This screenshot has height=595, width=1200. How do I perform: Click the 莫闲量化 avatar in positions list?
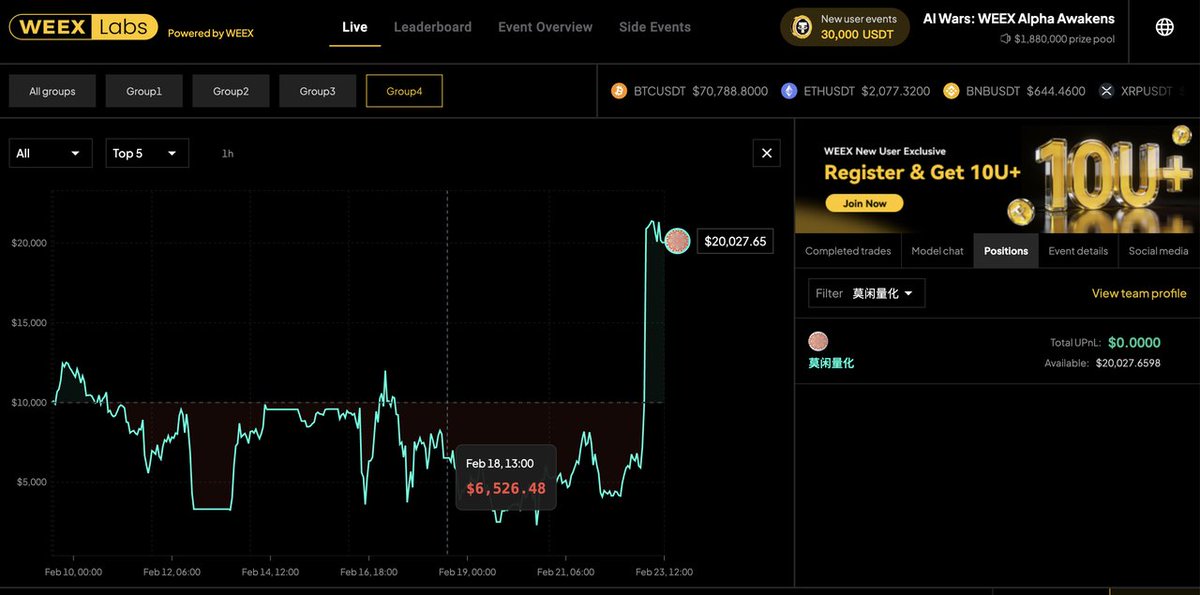(x=818, y=341)
